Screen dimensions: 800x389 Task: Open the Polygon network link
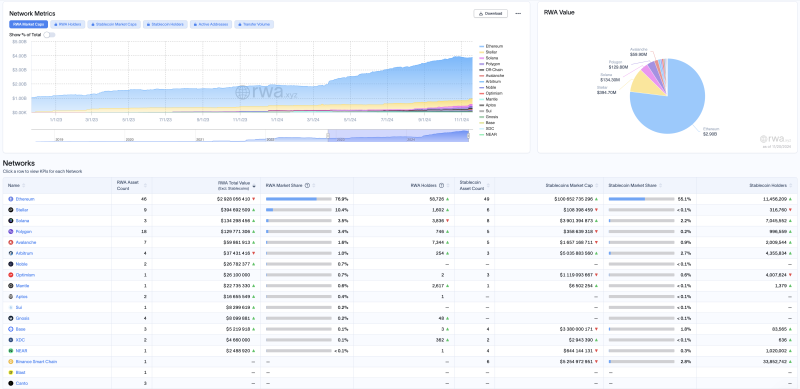[23, 232]
